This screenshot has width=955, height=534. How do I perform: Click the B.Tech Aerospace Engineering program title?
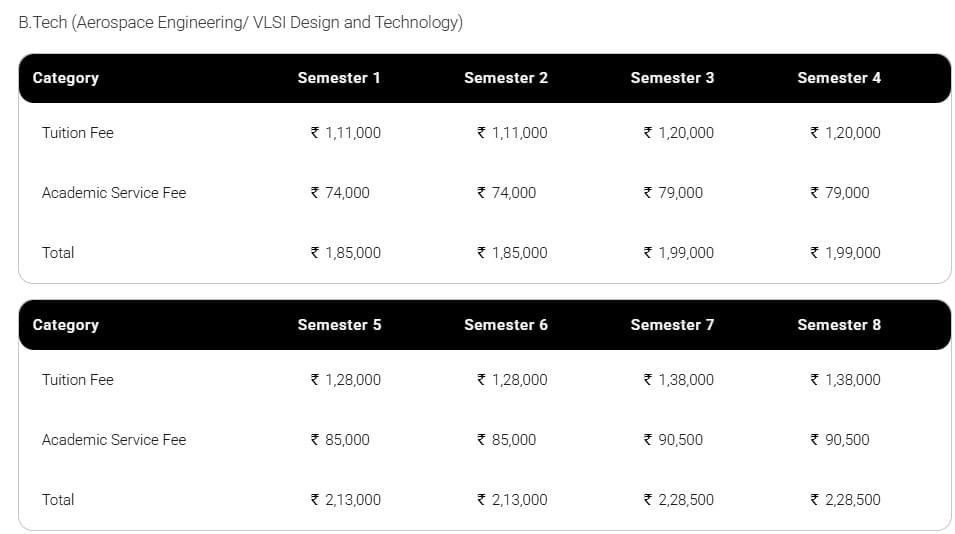[241, 22]
